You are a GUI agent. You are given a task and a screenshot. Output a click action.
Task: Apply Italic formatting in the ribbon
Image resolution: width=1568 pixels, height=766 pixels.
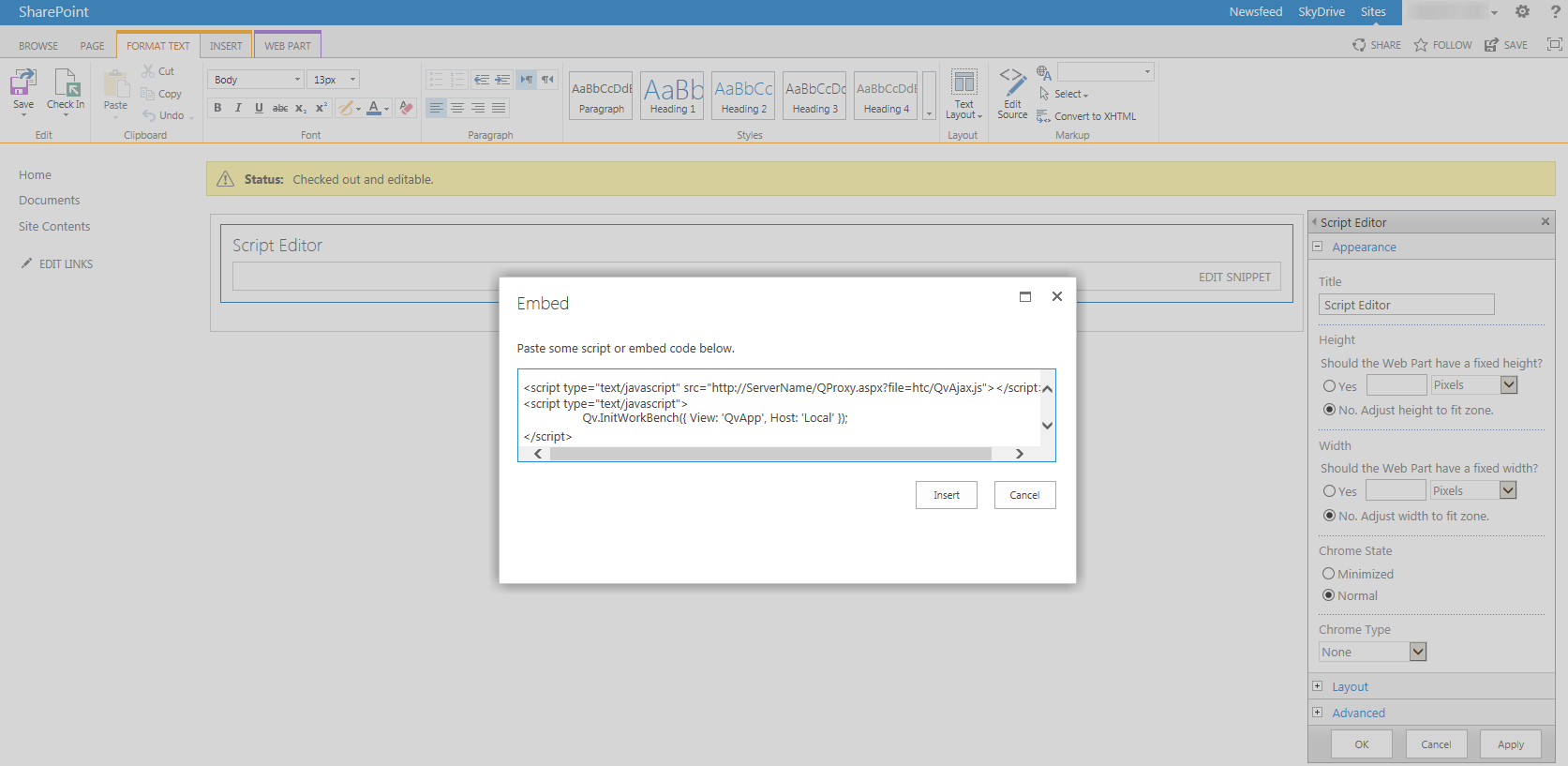click(x=238, y=108)
